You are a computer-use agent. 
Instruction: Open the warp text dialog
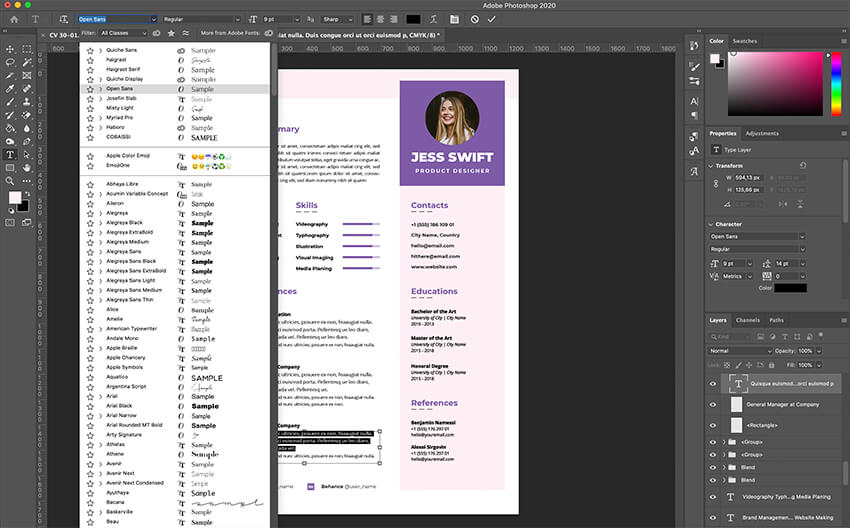click(x=433, y=20)
